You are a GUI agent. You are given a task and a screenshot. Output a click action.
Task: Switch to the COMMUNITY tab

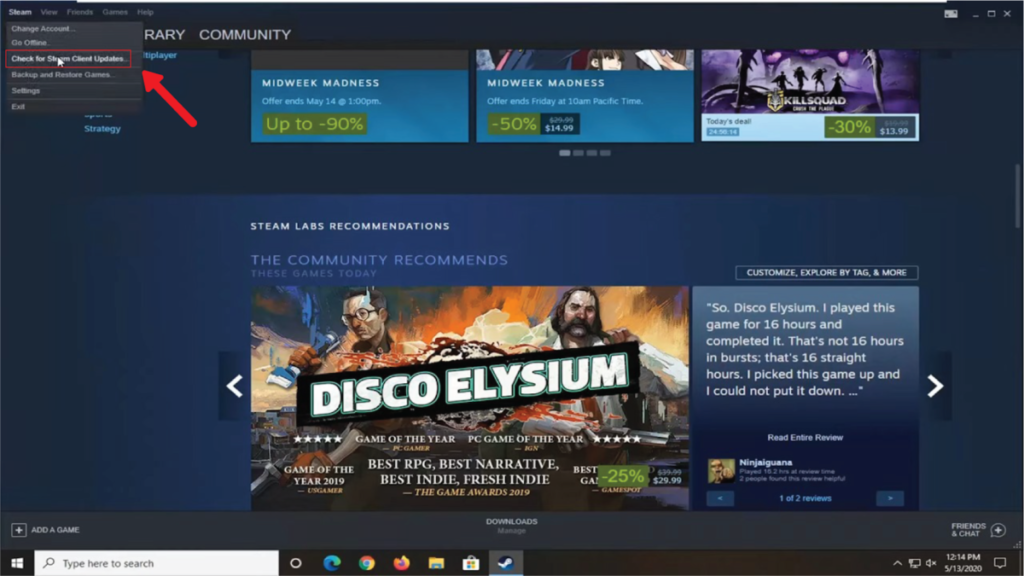click(245, 35)
